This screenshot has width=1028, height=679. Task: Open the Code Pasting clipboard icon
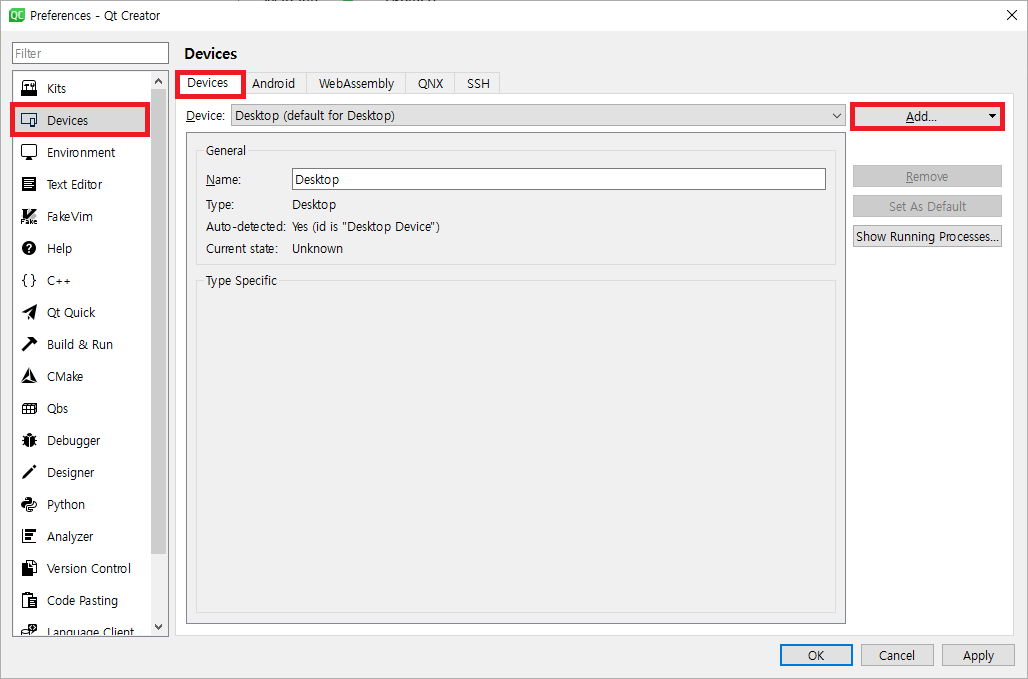pos(30,600)
